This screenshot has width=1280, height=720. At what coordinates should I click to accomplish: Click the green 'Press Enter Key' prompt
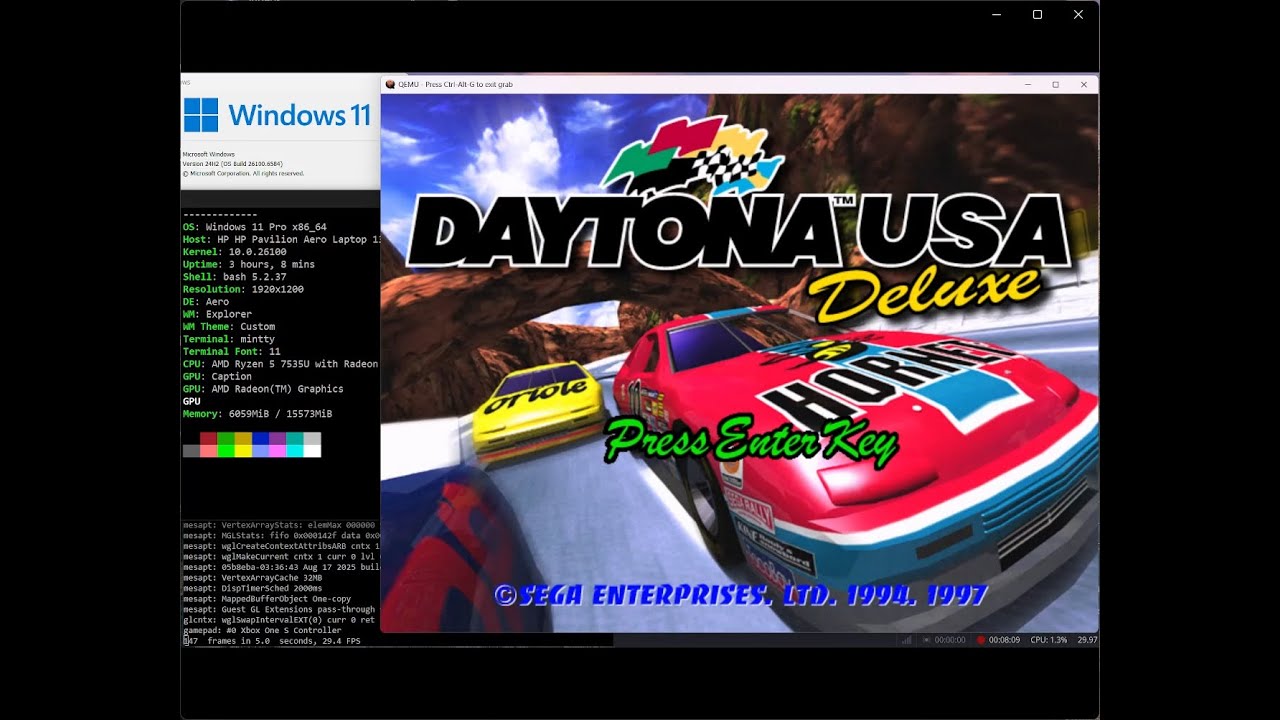pyautogui.click(x=750, y=441)
